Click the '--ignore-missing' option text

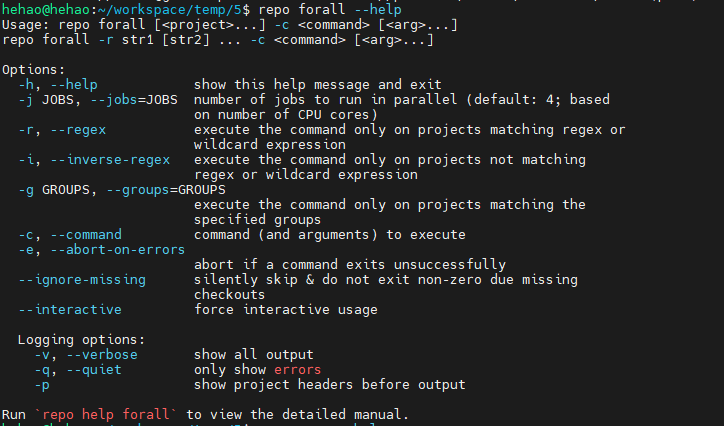82,280
